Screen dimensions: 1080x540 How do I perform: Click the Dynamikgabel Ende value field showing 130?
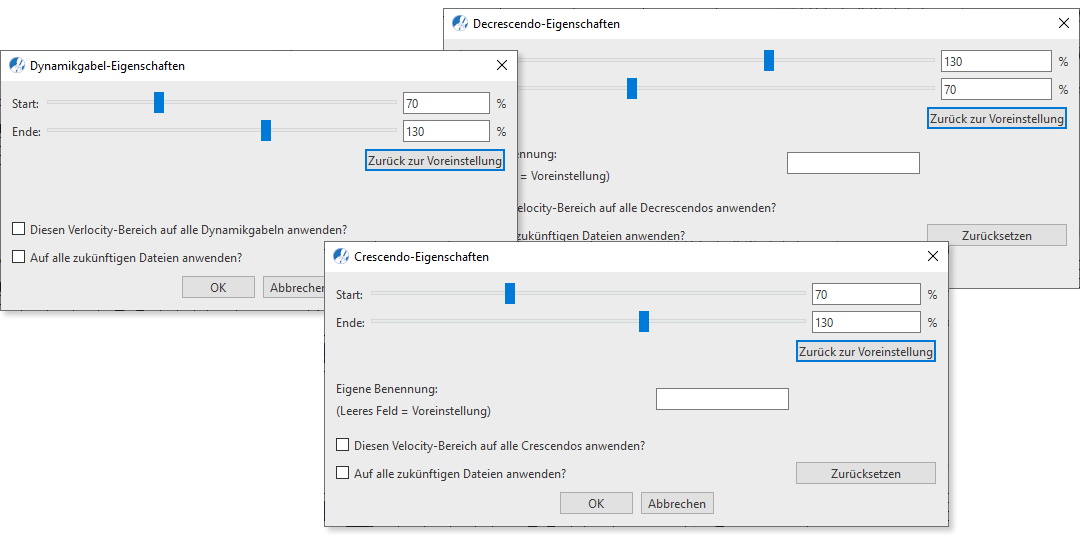tap(446, 131)
